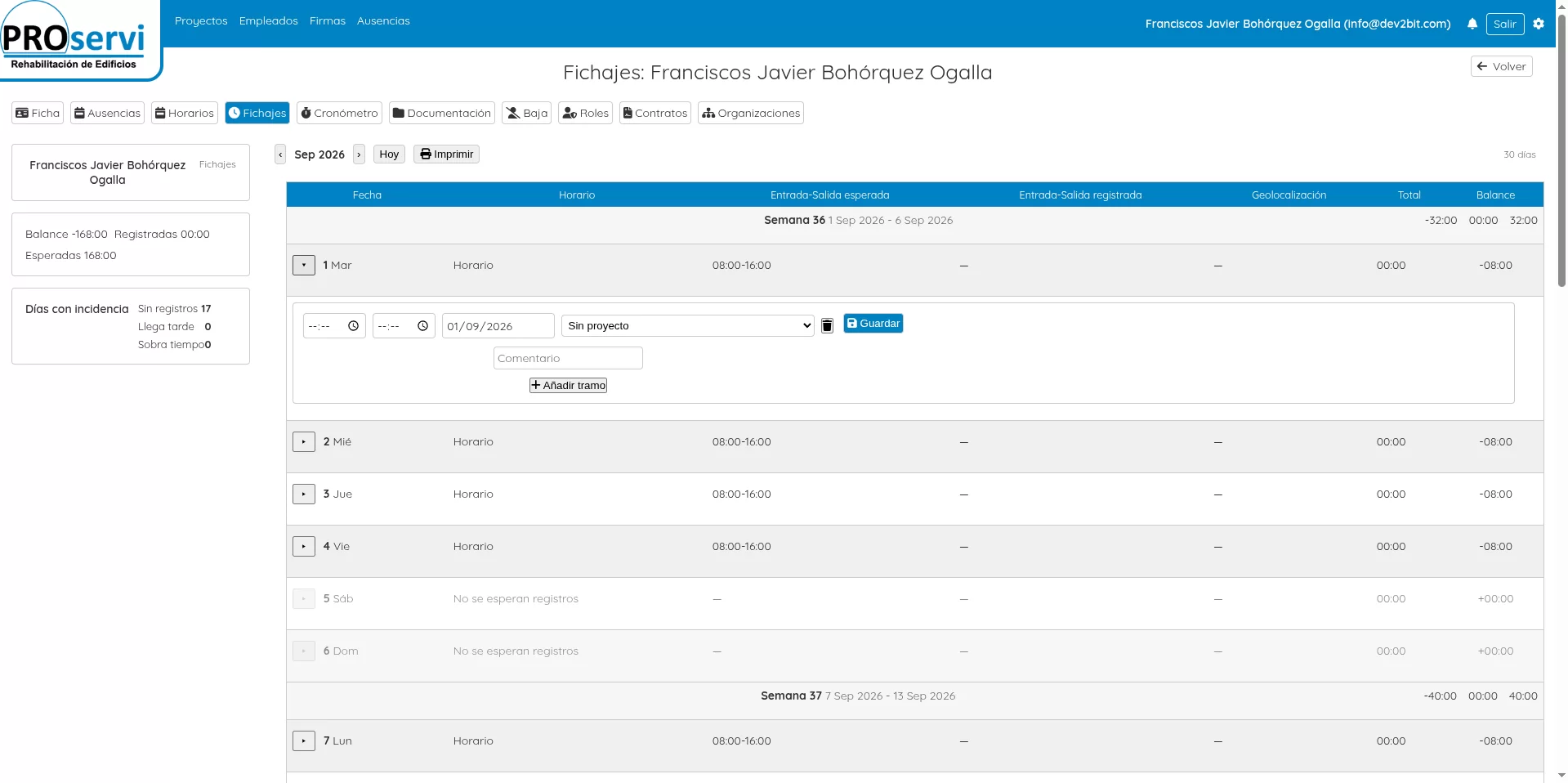
Task: Switch to the Horarios tab
Action: (185, 113)
